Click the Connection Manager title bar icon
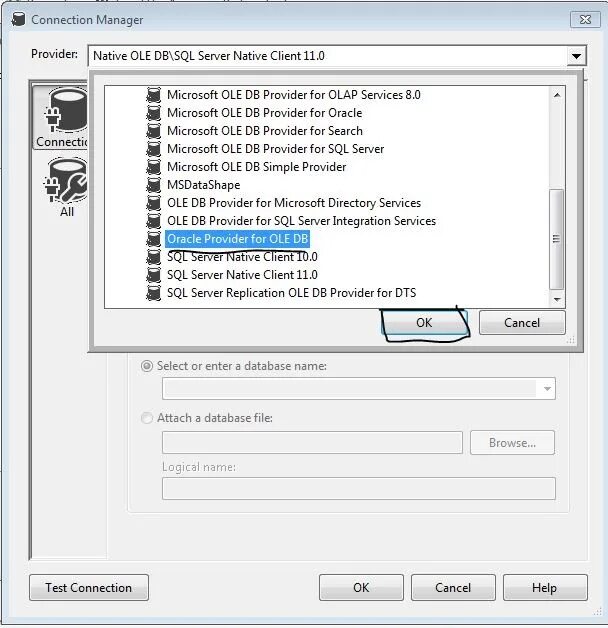 tap(18, 19)
